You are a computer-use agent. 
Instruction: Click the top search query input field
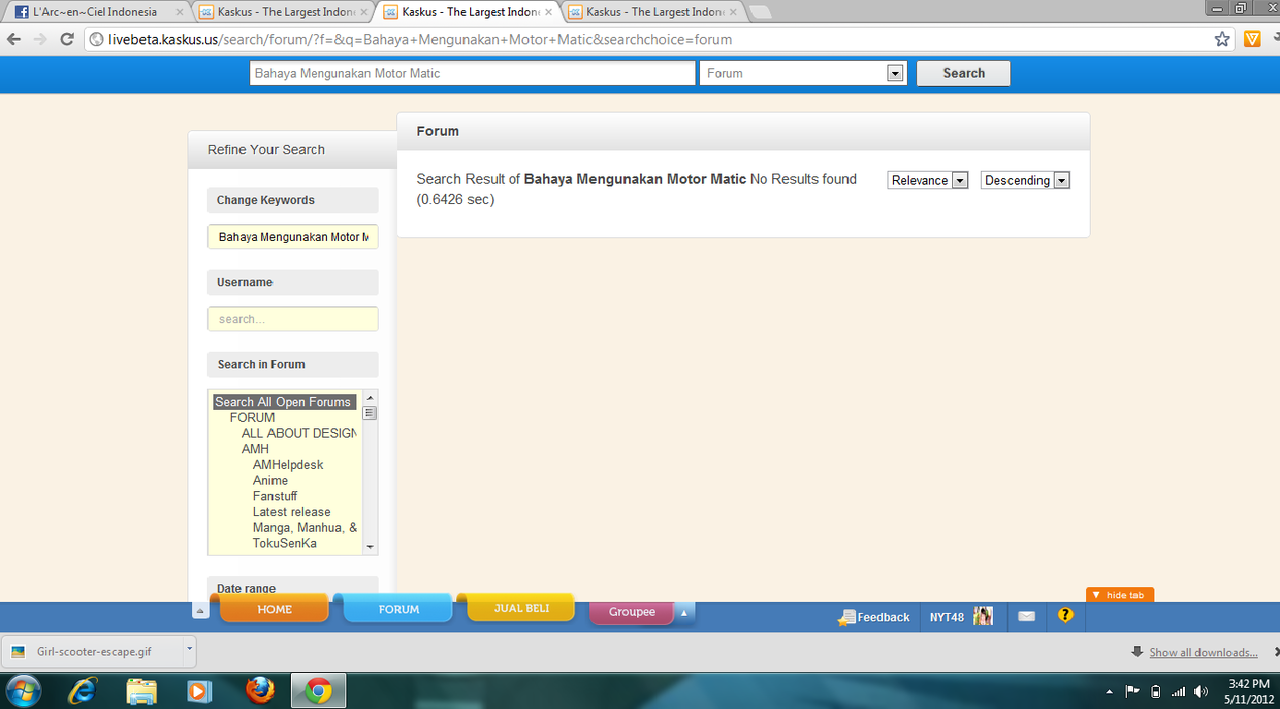click(x=472, y=73)
